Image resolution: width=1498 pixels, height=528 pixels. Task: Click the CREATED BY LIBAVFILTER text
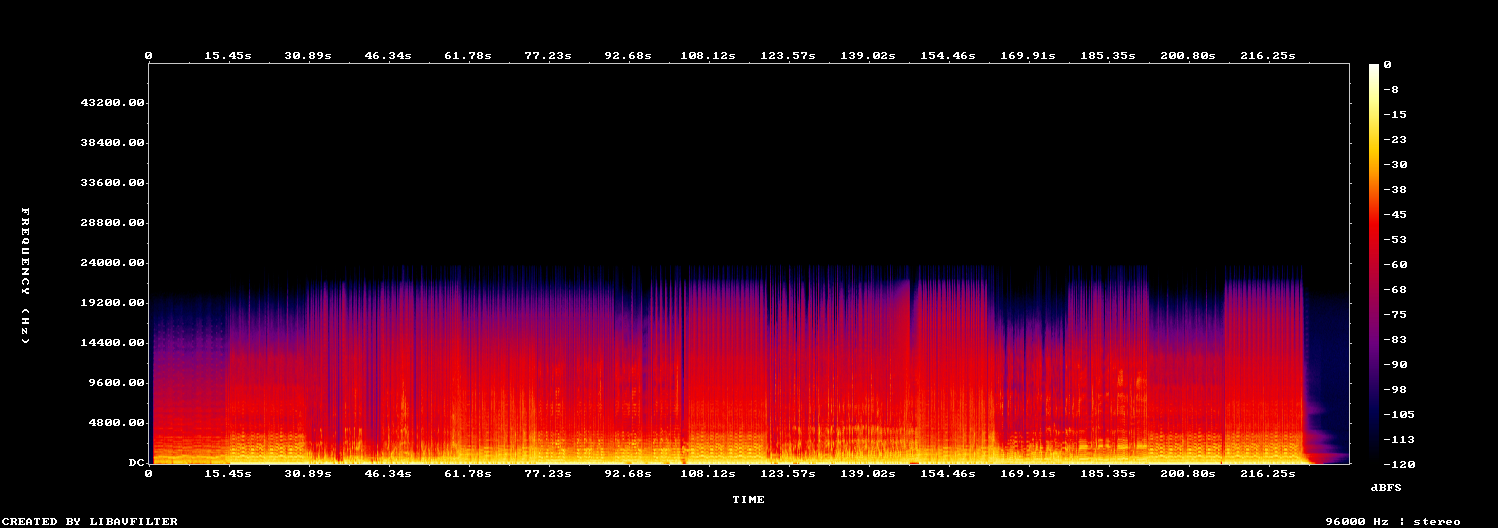click(90, 521)
